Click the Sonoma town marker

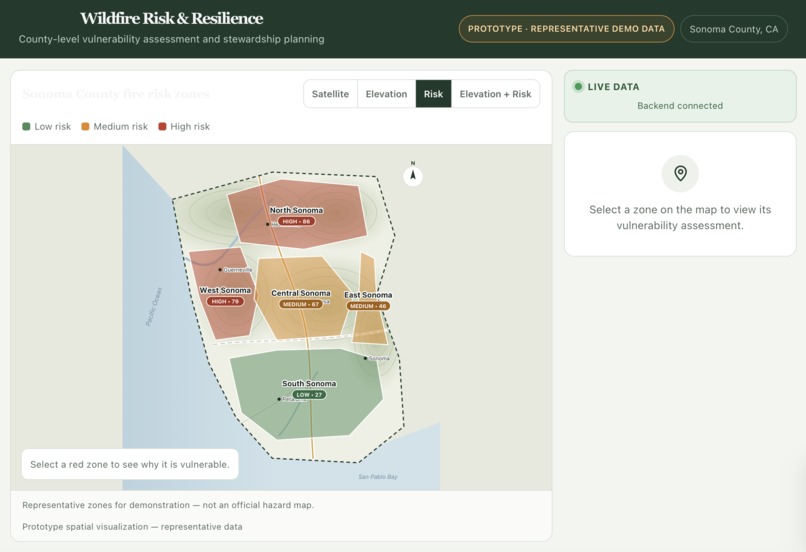(x=365, y=358)
